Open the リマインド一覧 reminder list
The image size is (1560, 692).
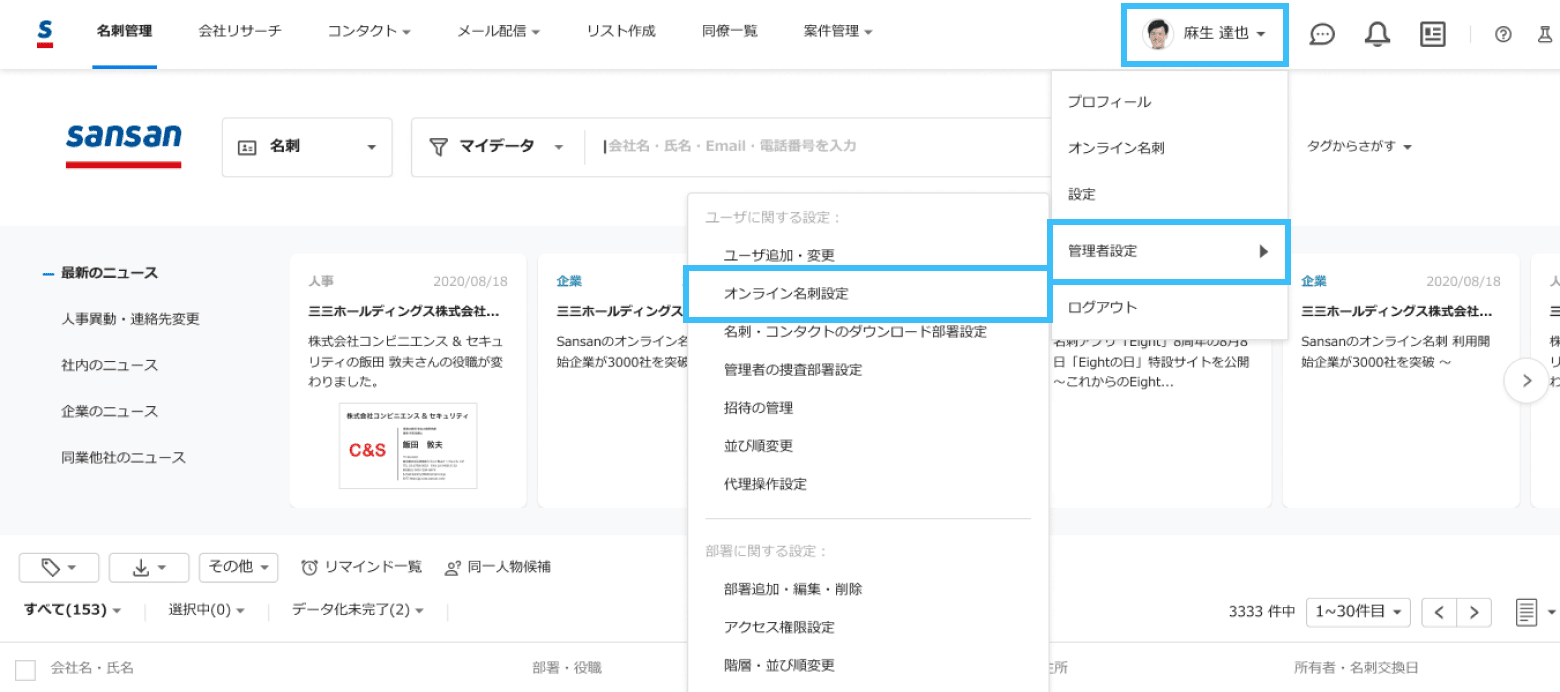click(362, 567)
